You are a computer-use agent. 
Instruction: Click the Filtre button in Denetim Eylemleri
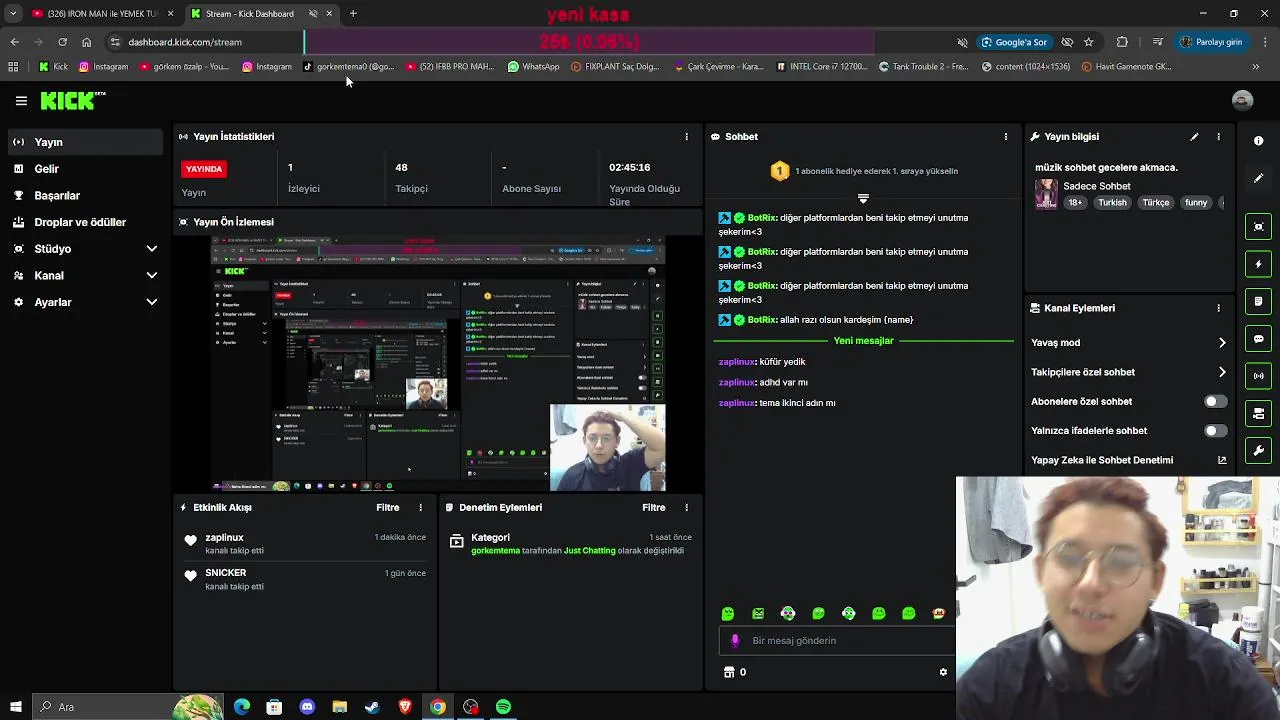point(654,507)
